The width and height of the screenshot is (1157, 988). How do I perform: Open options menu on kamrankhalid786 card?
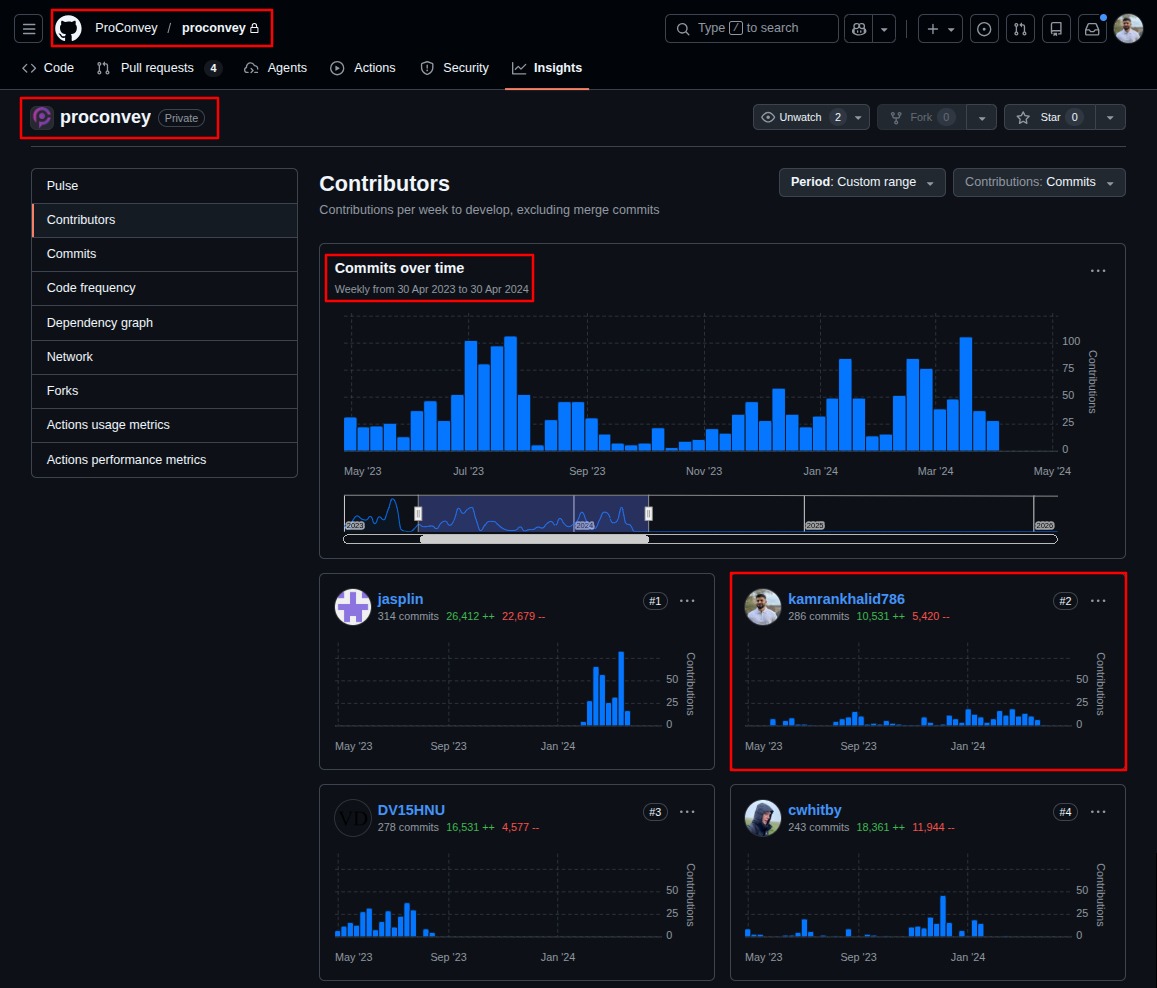click(1098, 601)
